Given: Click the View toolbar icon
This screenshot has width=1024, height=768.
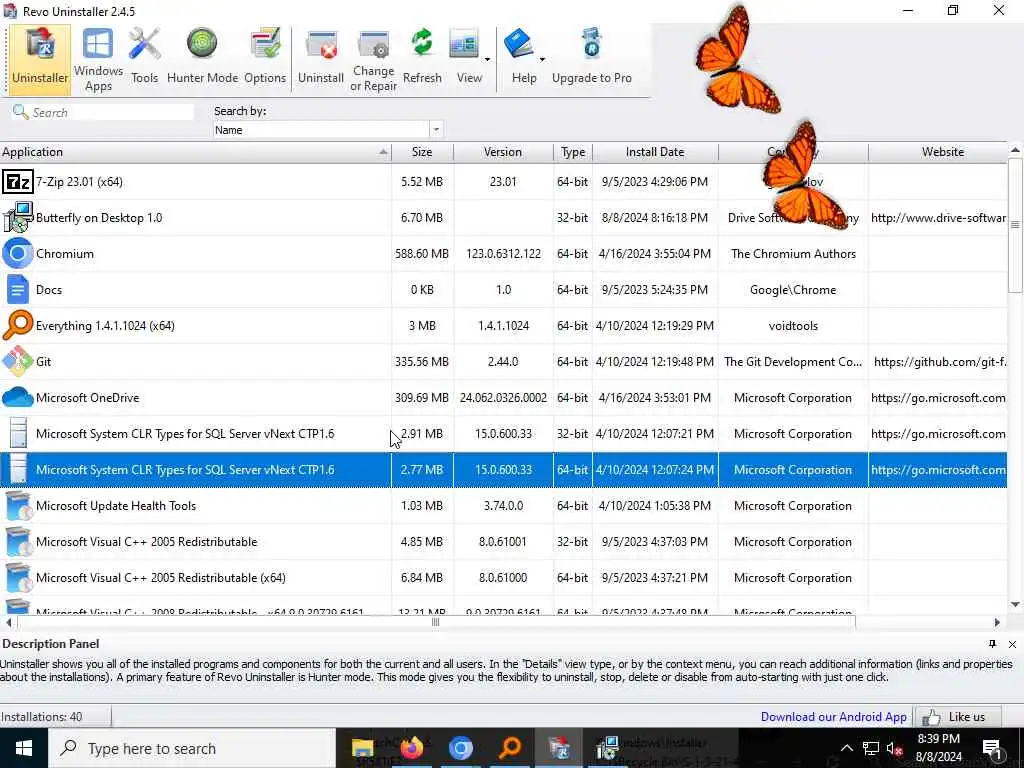Looking at the screenshot, I should pos(465,59).
